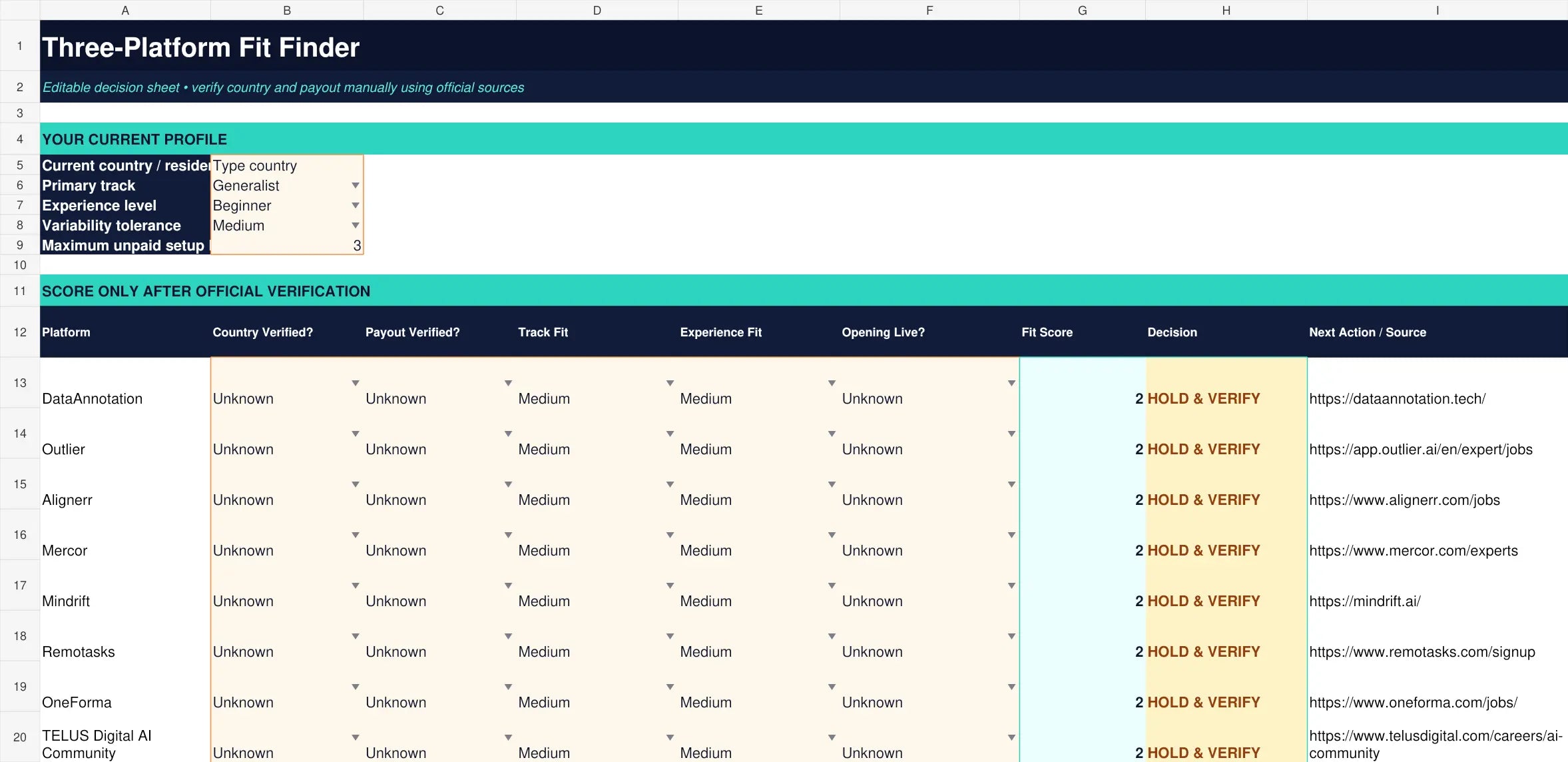This screenshot has width=1568, height=762.
Task: Expand Country Verified dropdown for Remotasks
Action: [356, 636]
